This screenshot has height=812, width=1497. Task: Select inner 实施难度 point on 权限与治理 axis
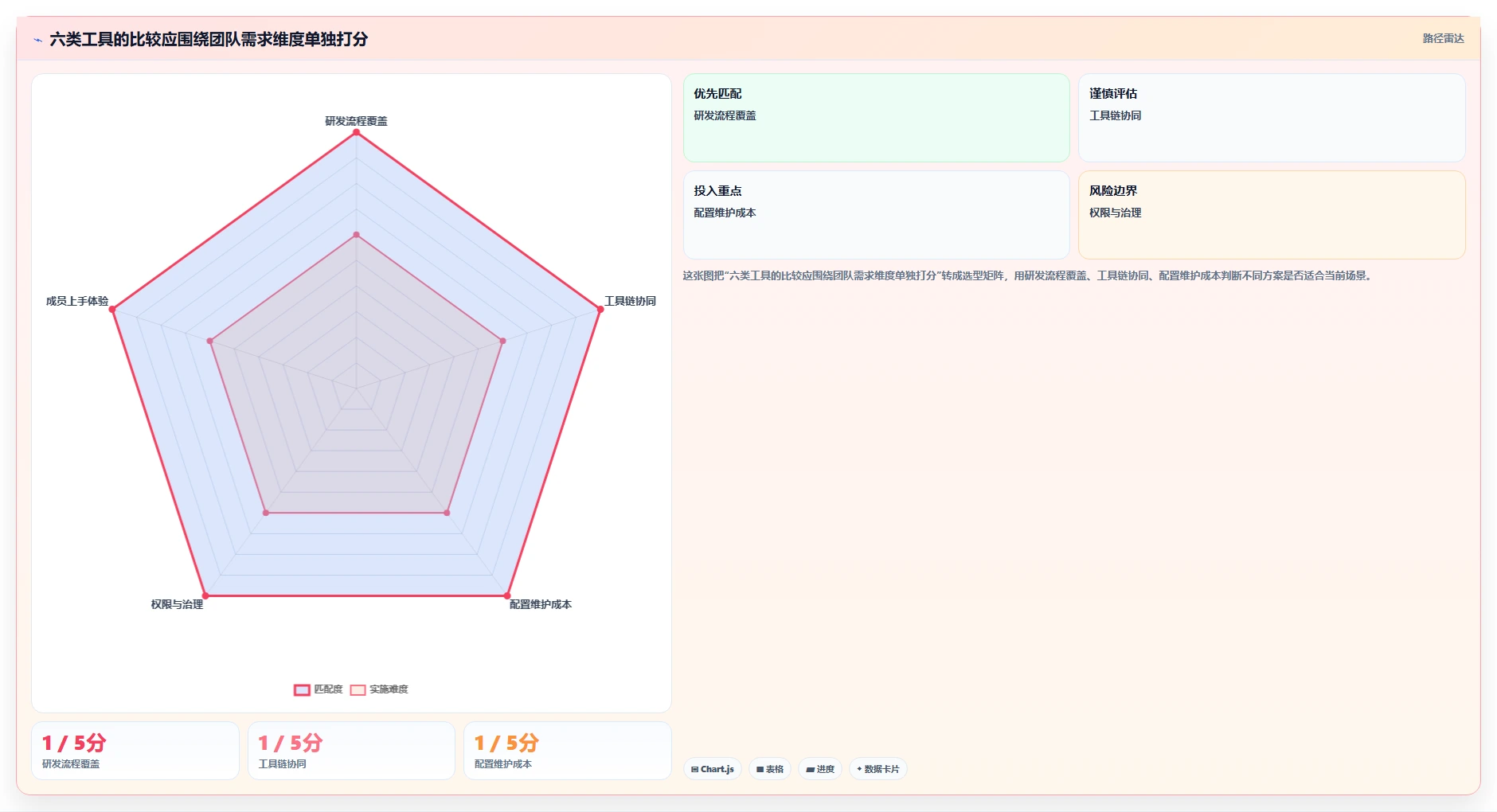pos(266,513)
